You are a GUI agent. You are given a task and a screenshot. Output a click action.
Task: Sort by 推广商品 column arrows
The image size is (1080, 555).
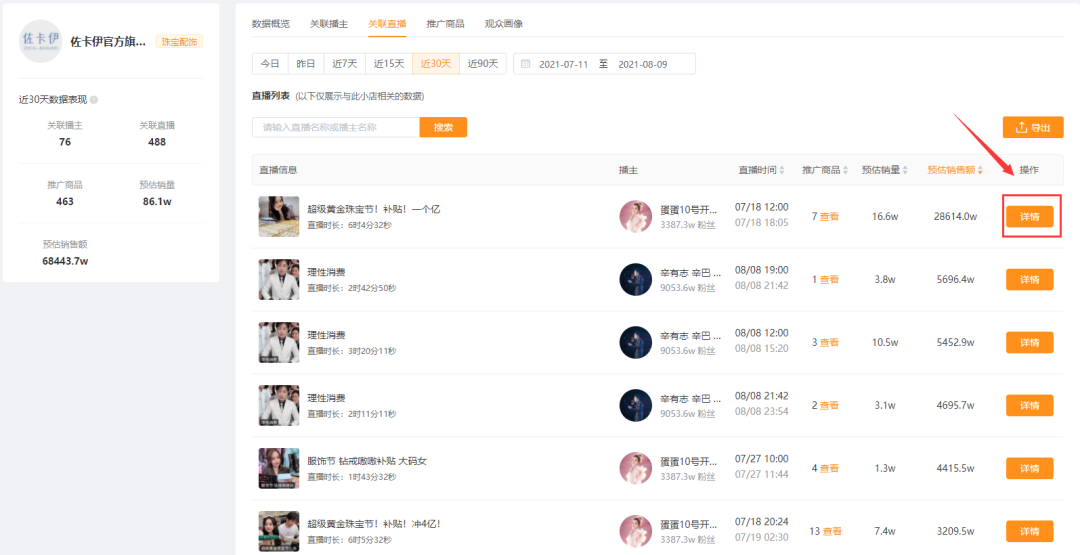coord(846,170)
